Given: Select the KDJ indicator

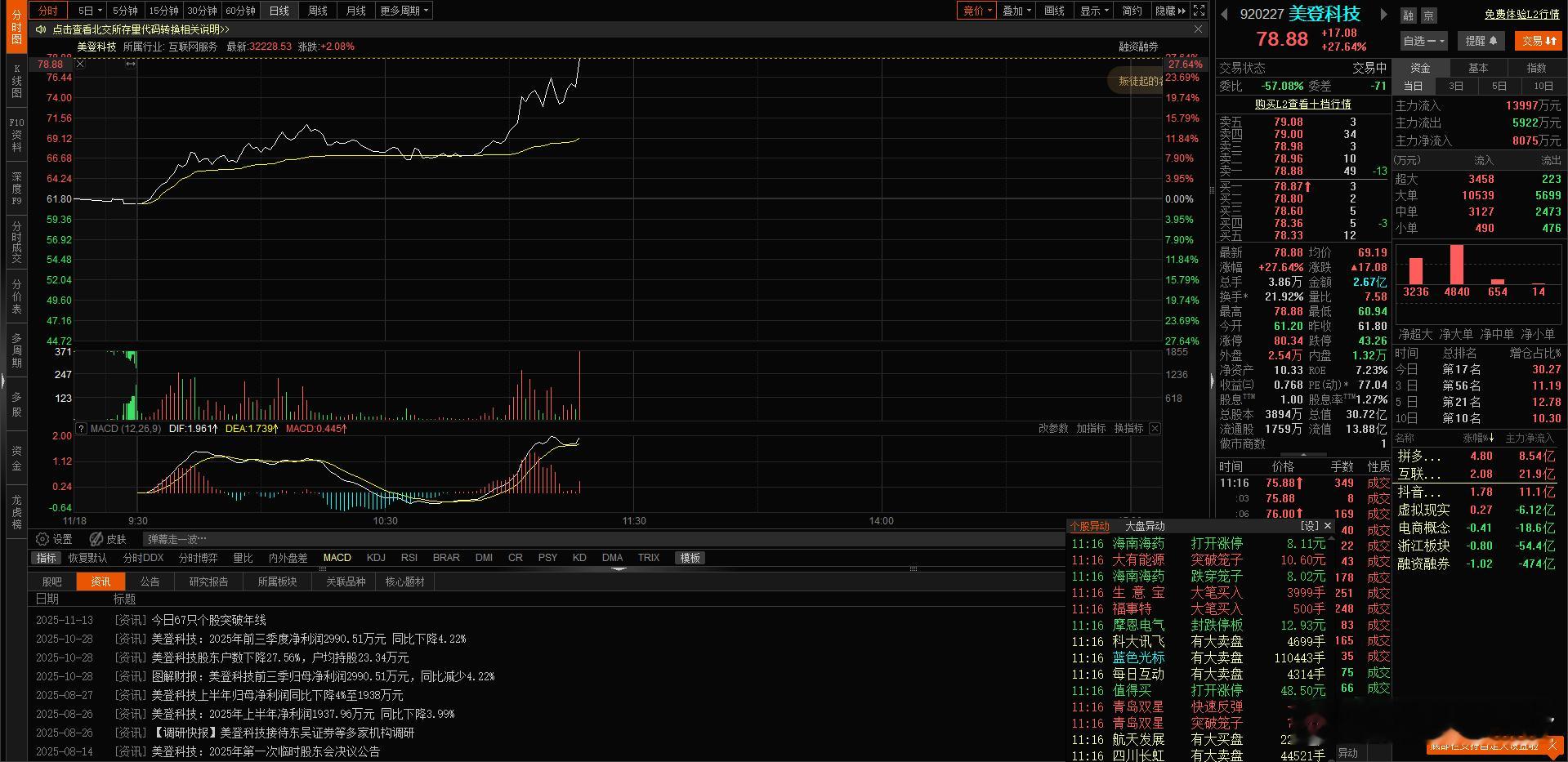Looking at the screenshot, I should pos(376,558).
